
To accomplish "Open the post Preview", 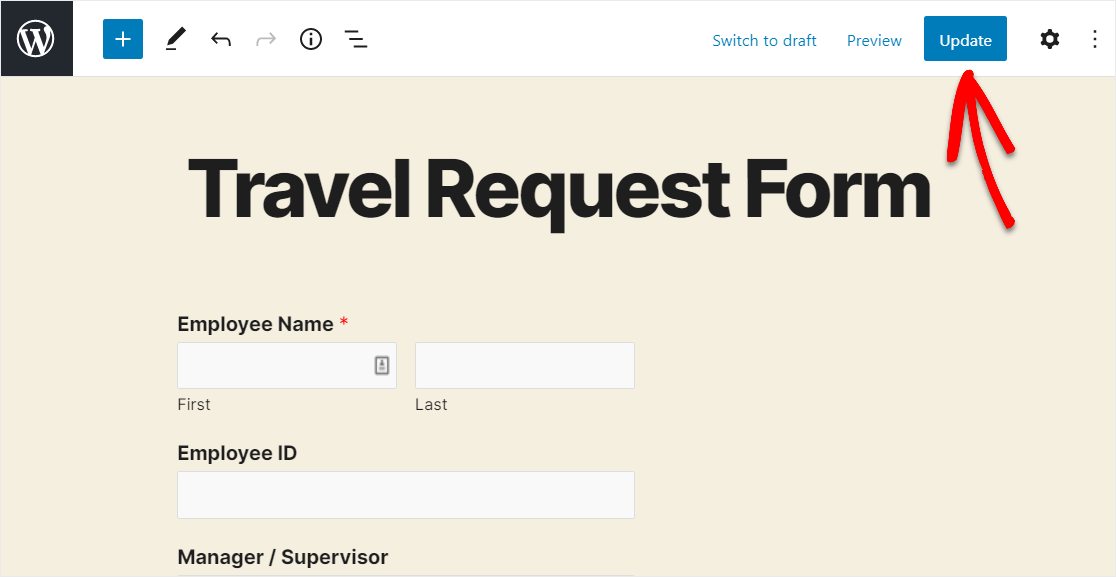I will pos(874,41).
